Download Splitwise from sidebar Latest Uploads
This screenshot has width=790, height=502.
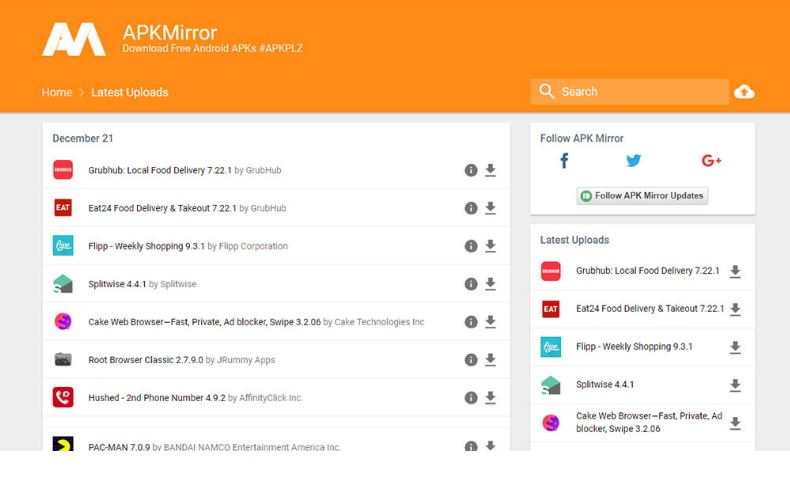735,385
